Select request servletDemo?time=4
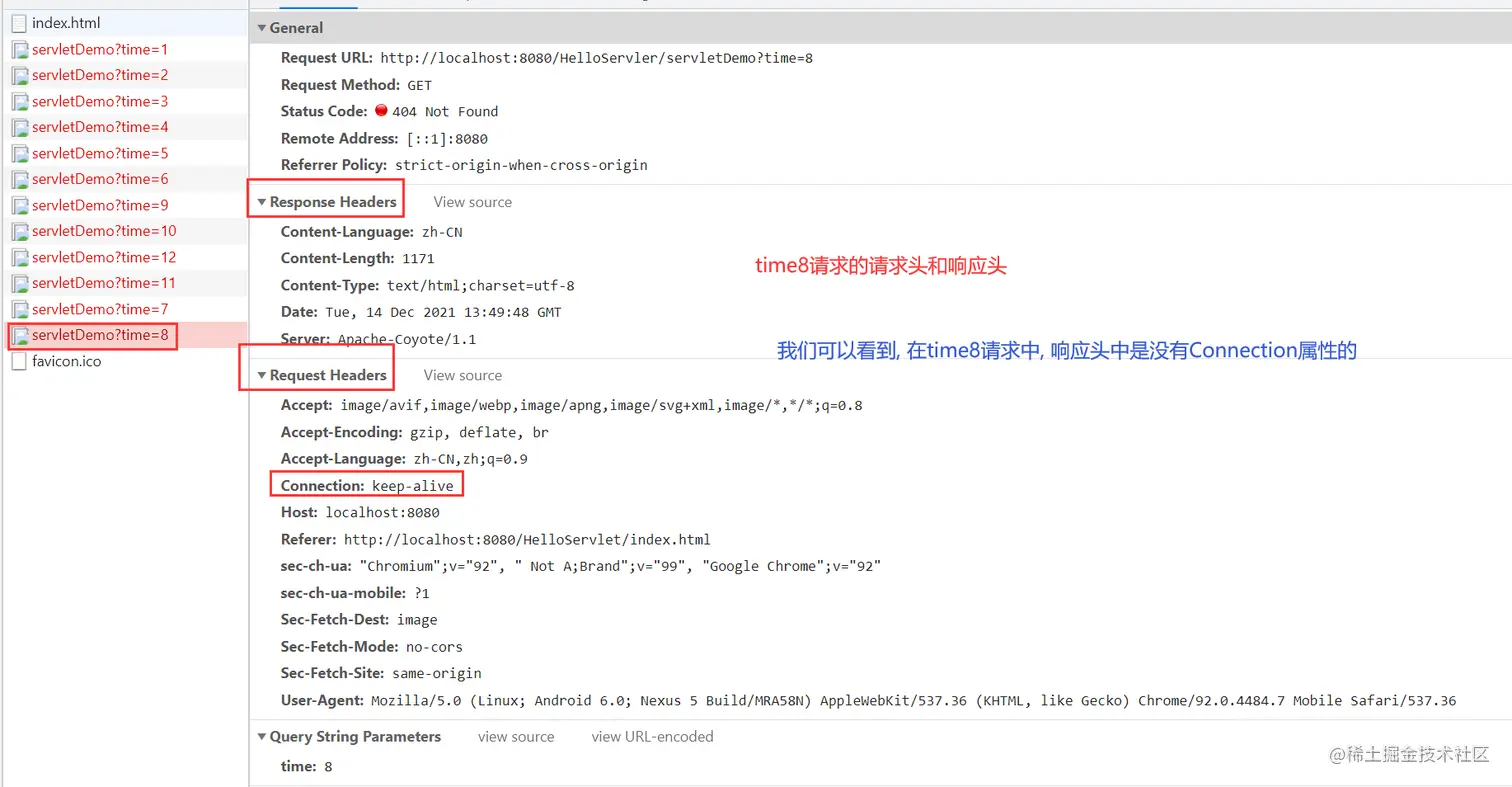The width and height of the screenshot is (1512, 787). tap(124, 127)
